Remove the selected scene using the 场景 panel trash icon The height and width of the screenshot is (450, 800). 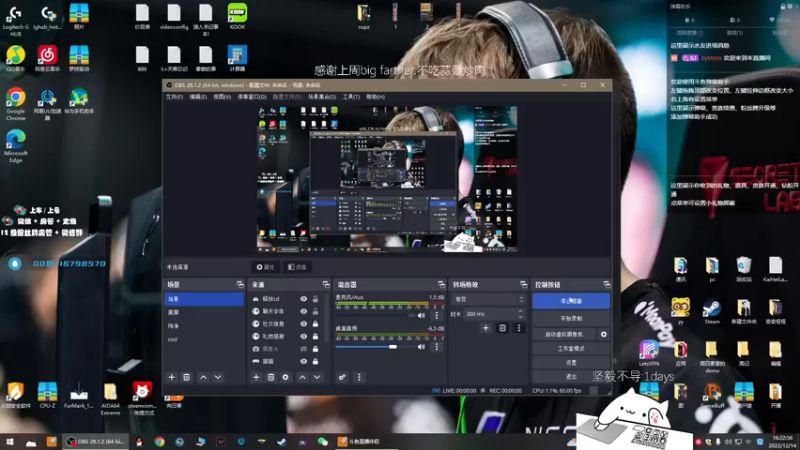coord(186,377)
